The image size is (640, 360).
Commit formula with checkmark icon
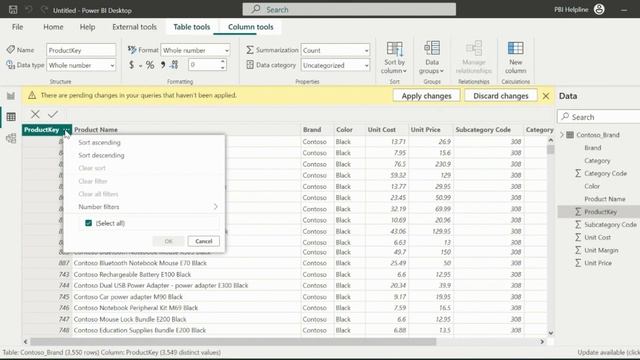click(53, 114)
